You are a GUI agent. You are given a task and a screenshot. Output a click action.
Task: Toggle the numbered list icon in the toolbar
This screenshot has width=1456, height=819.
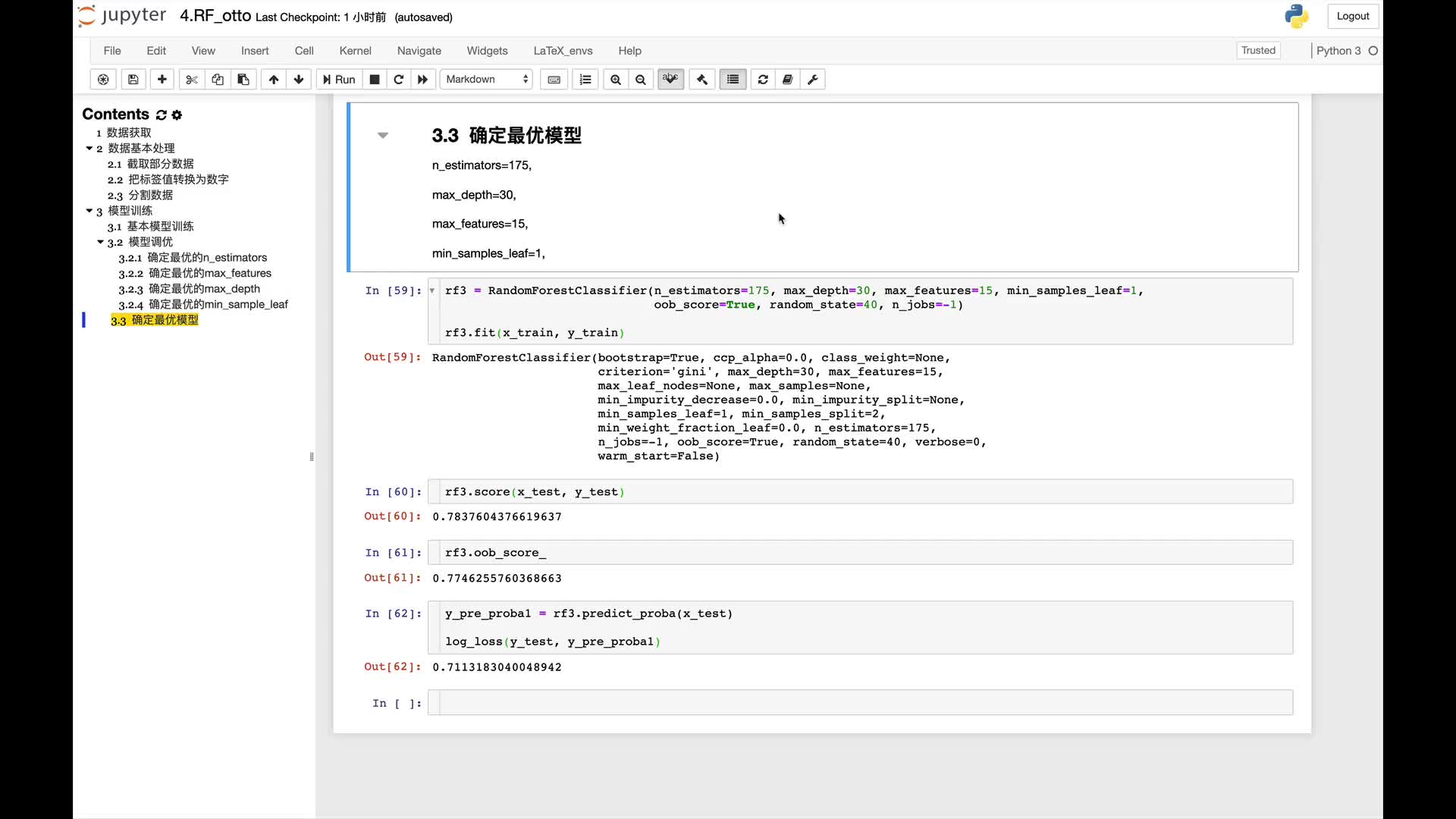tap(585, 80)
